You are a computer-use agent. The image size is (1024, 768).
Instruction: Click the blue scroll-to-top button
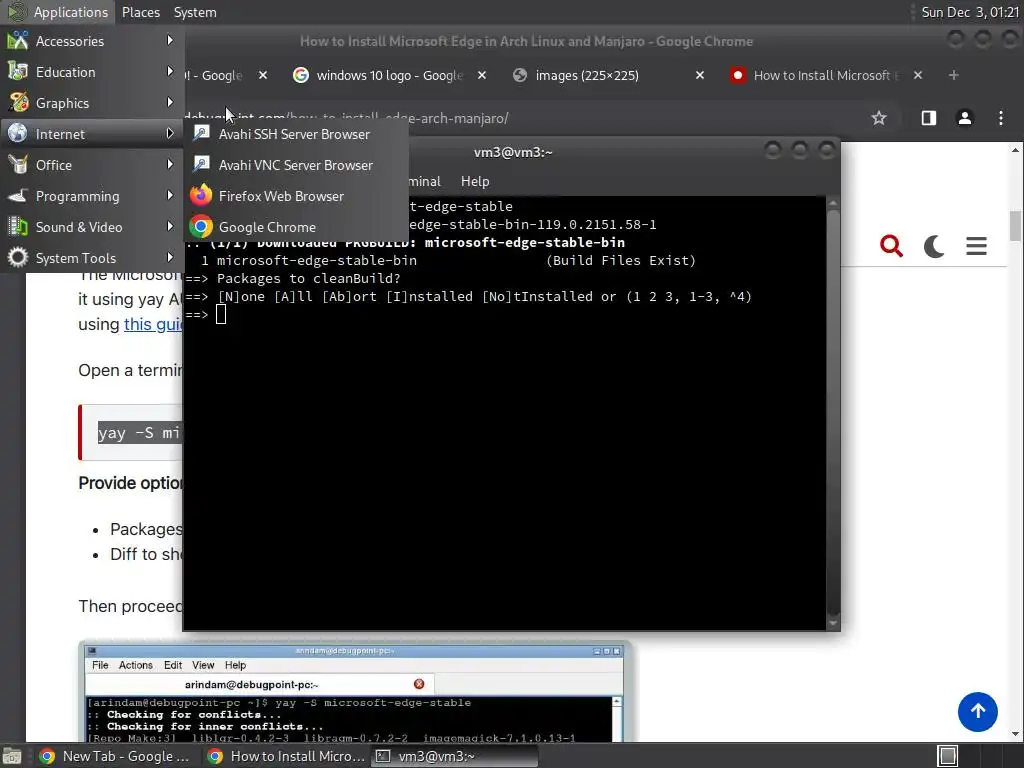click(978, 711)
